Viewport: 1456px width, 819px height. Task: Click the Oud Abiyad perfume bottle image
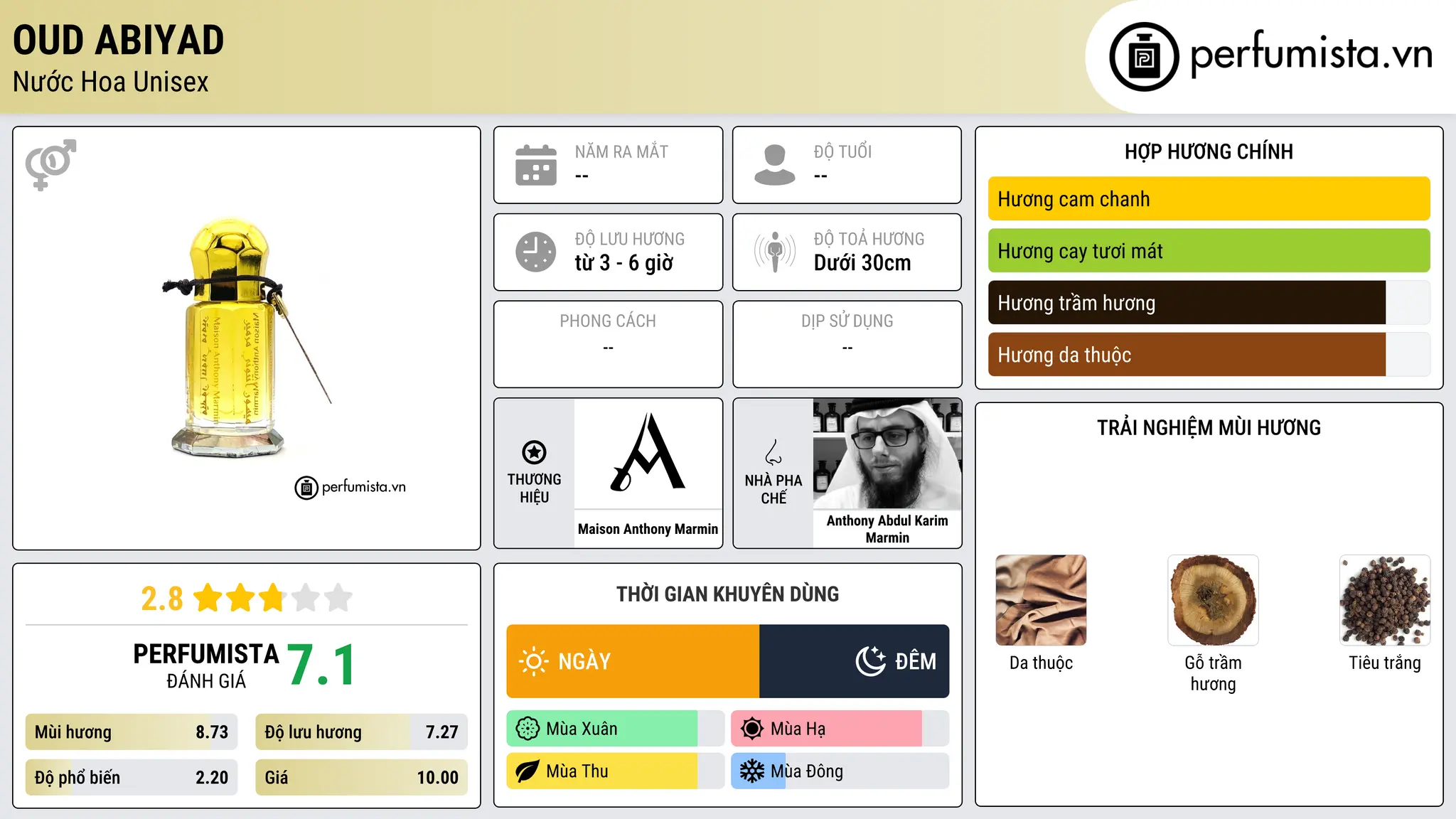[x=247, y=338]
